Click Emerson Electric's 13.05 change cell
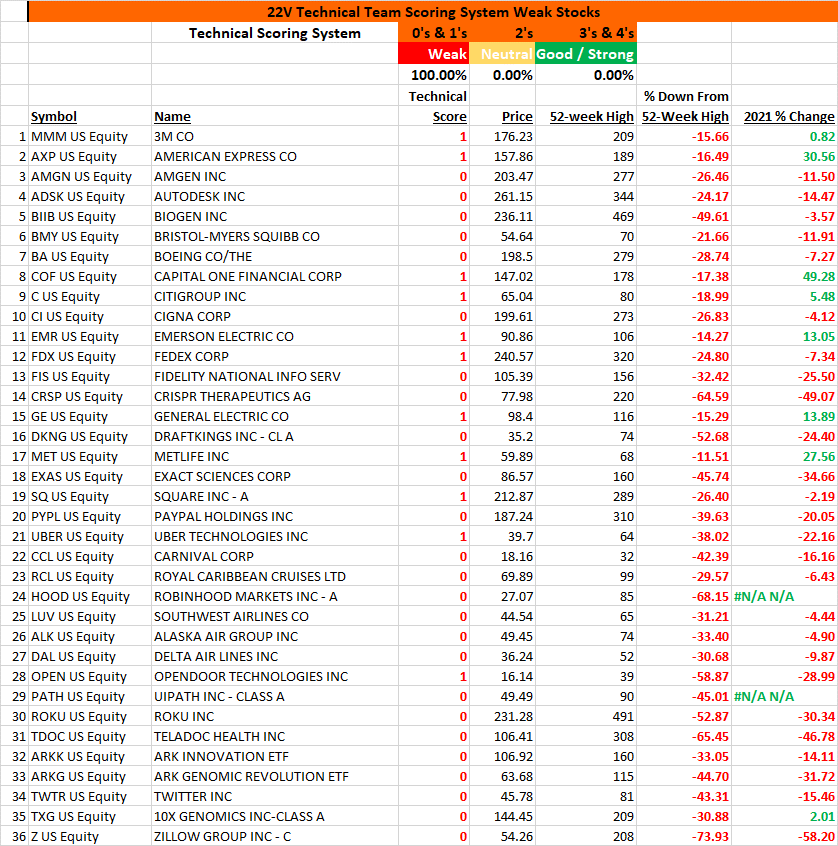Viewport: 838px width, 846px height. (785, 336)
